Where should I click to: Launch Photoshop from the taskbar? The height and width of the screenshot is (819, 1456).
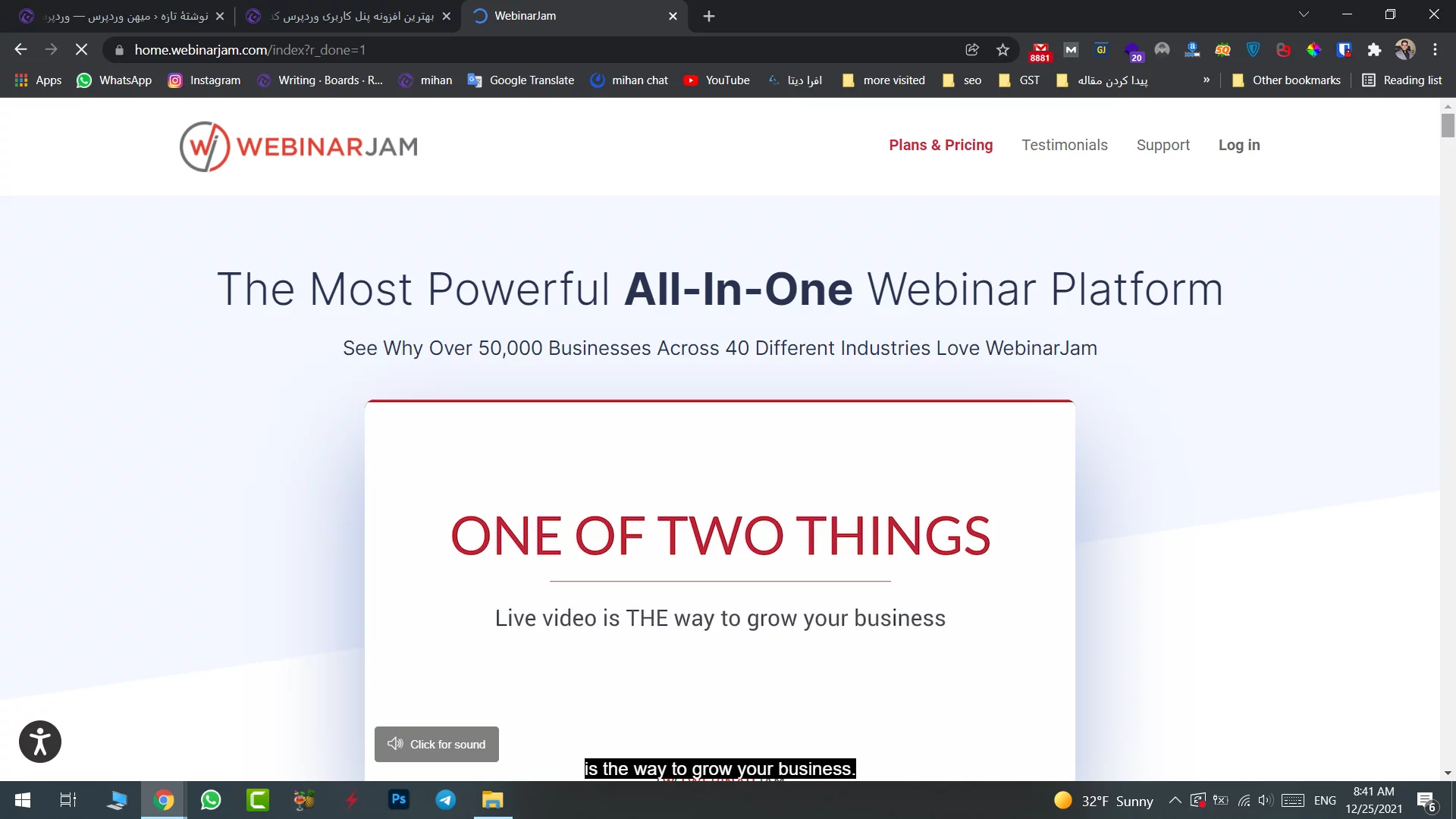coord(398,800)
